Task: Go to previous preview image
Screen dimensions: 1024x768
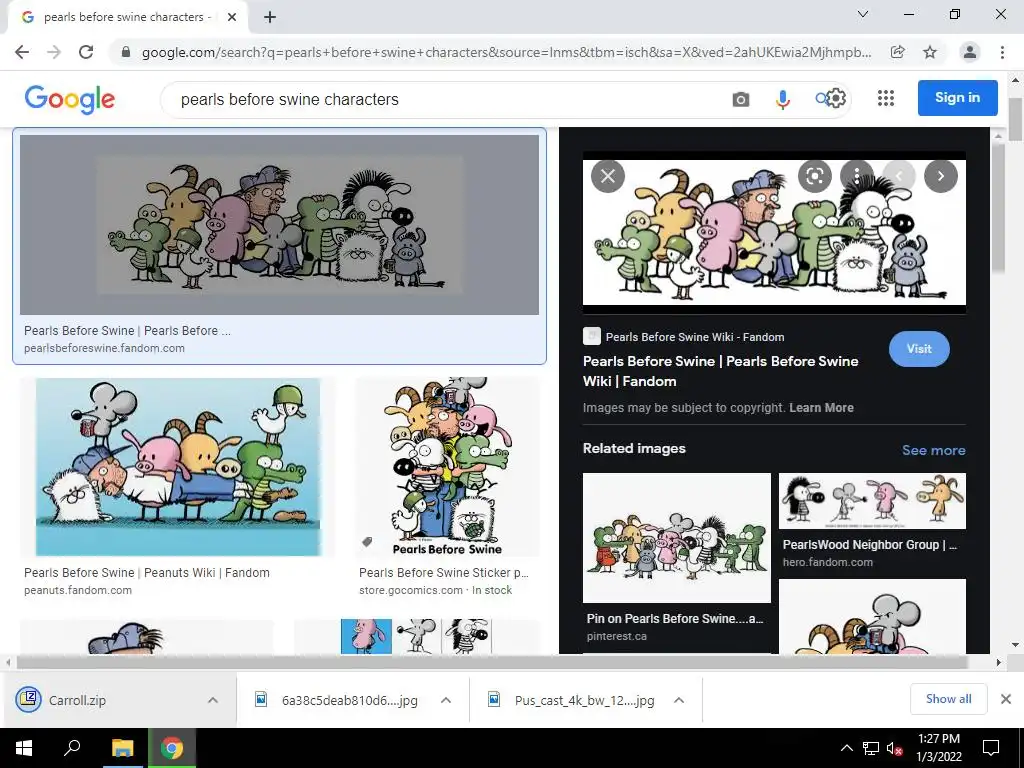Action: [899, 176]
